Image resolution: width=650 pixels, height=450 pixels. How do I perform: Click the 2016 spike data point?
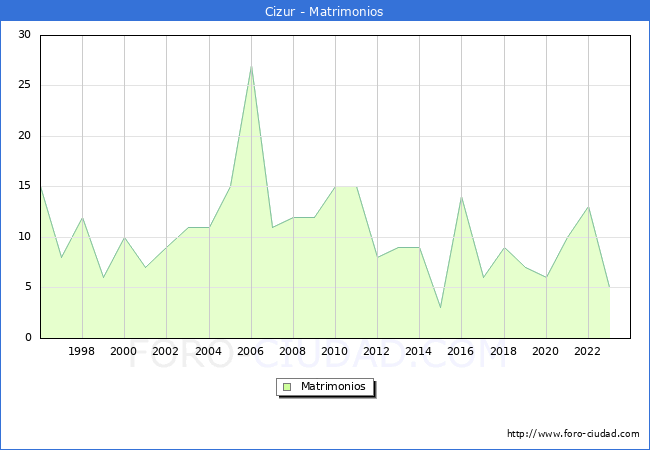(x=461, y=196)
